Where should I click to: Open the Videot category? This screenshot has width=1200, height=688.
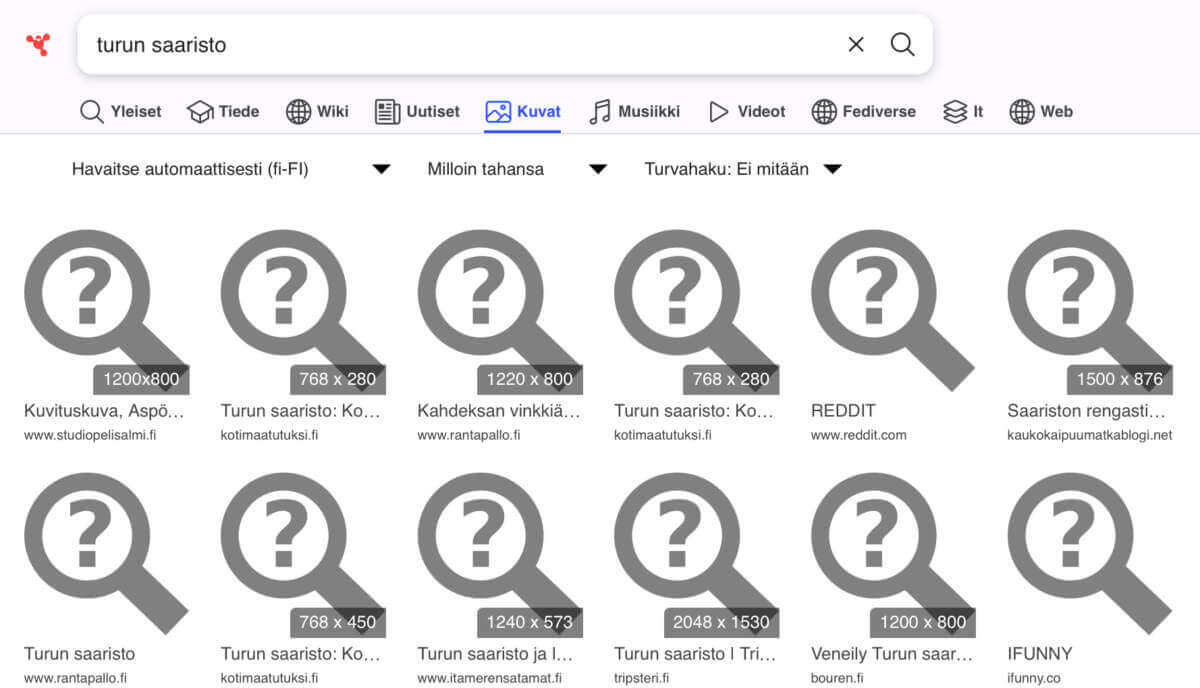747,112
